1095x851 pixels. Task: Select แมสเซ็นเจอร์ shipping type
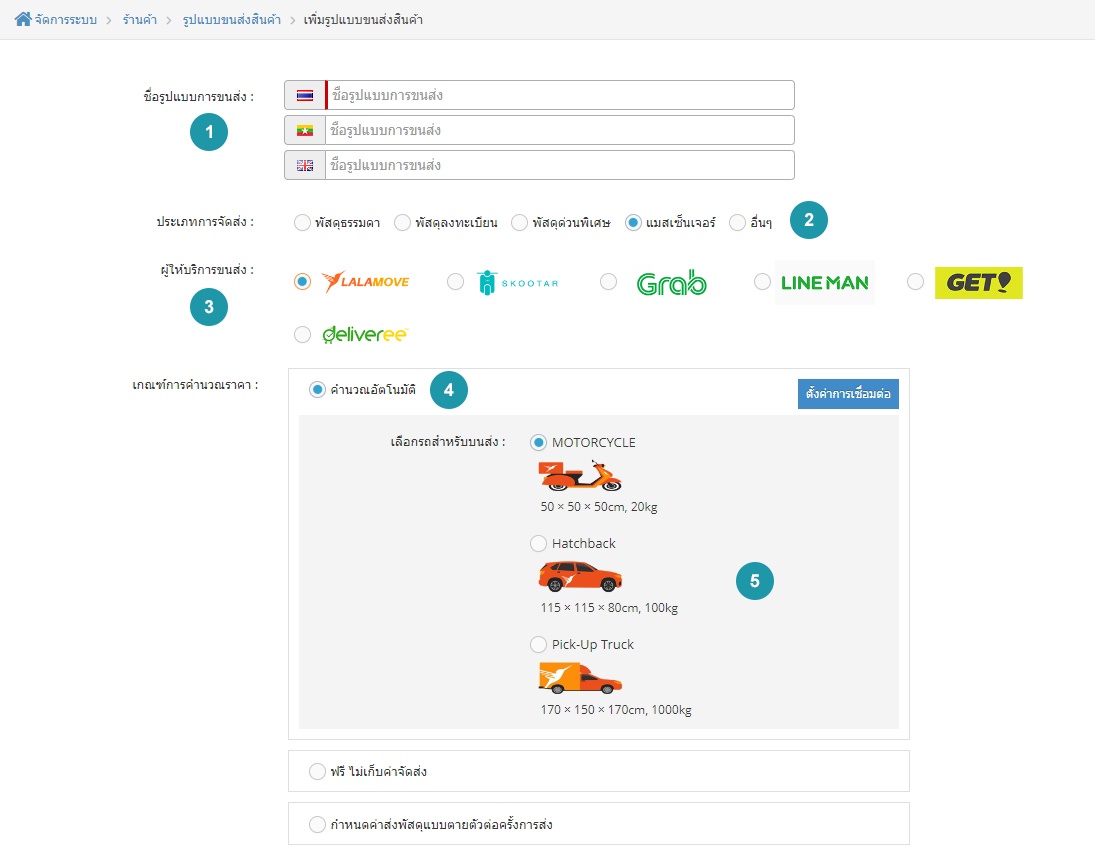pyautogui.click(x=633, y=223)
